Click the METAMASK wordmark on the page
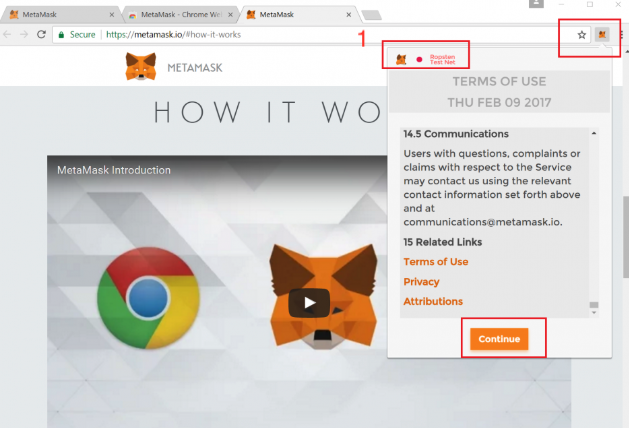 pos(195,68)
